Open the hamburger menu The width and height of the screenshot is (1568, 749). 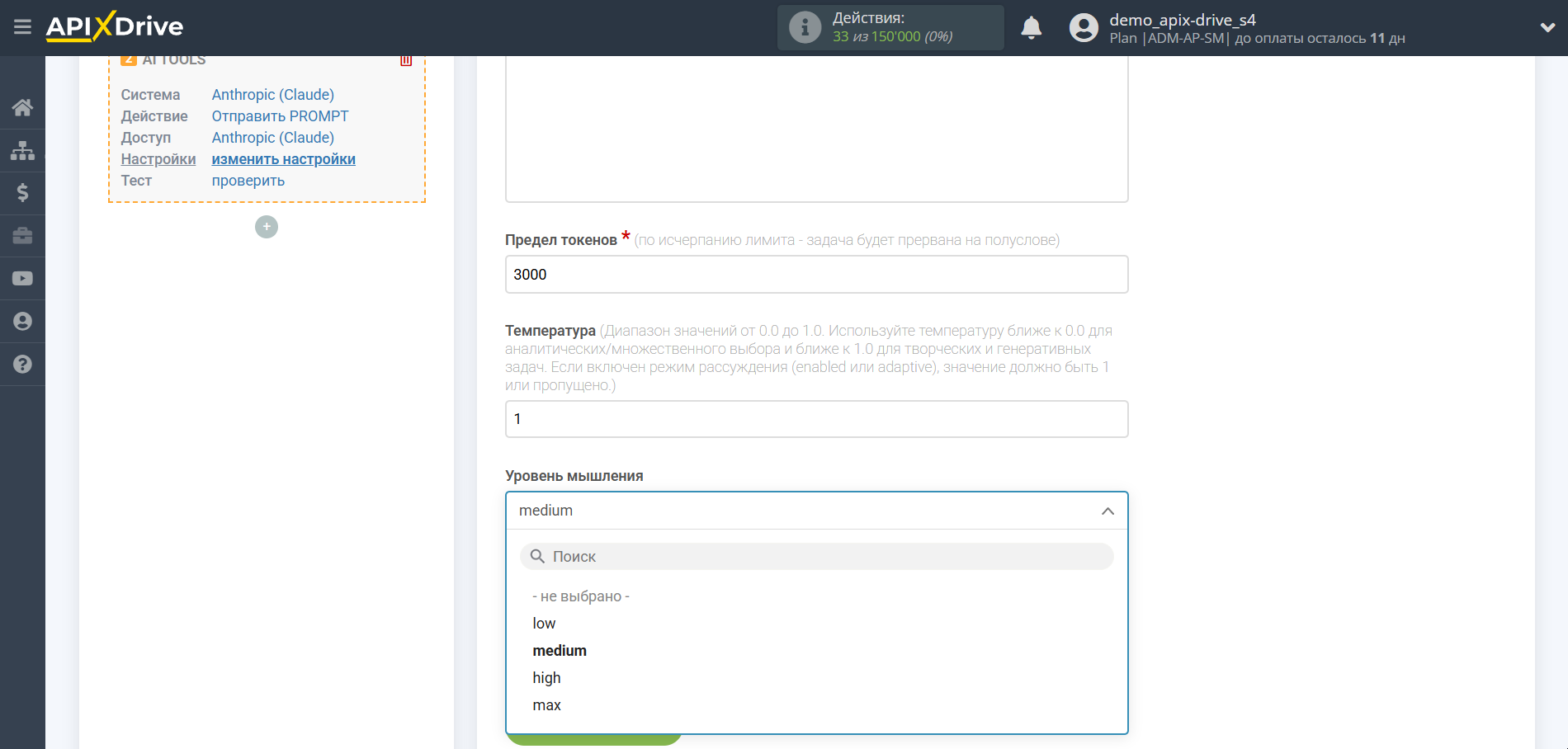pyautogui.click(x=22, y=27)
